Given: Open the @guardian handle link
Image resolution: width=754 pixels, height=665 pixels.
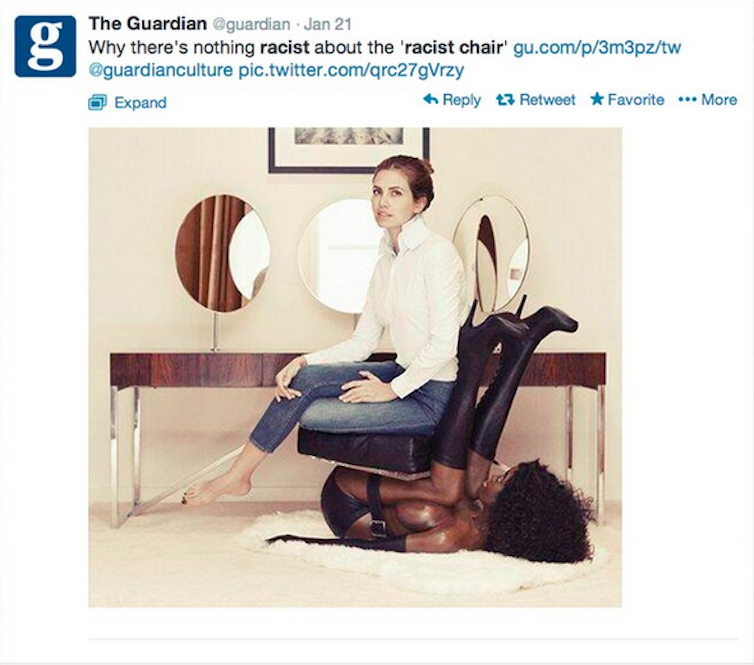Looking at the screenshot, I should (x=252, y=24).
